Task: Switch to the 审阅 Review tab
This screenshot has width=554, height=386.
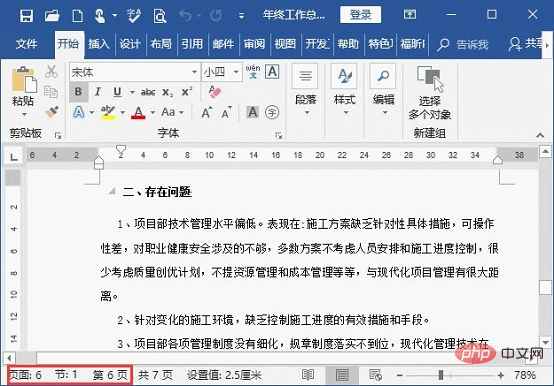Action: click(x=254, y=44)
